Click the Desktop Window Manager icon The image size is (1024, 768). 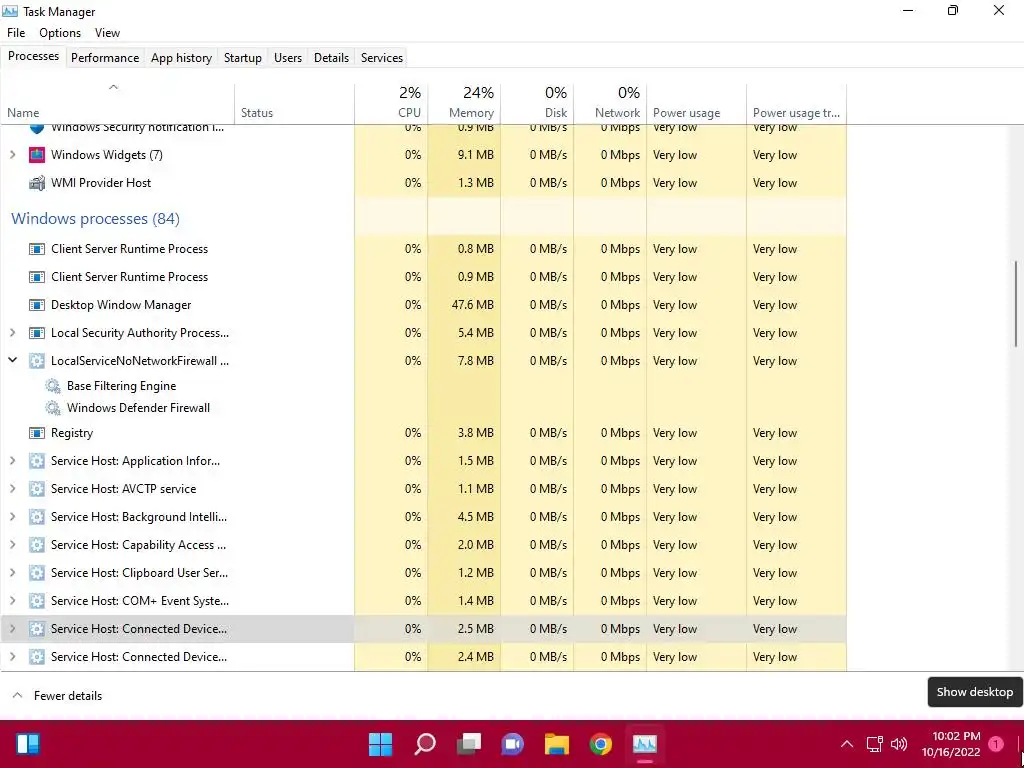(x=37, y=305)
